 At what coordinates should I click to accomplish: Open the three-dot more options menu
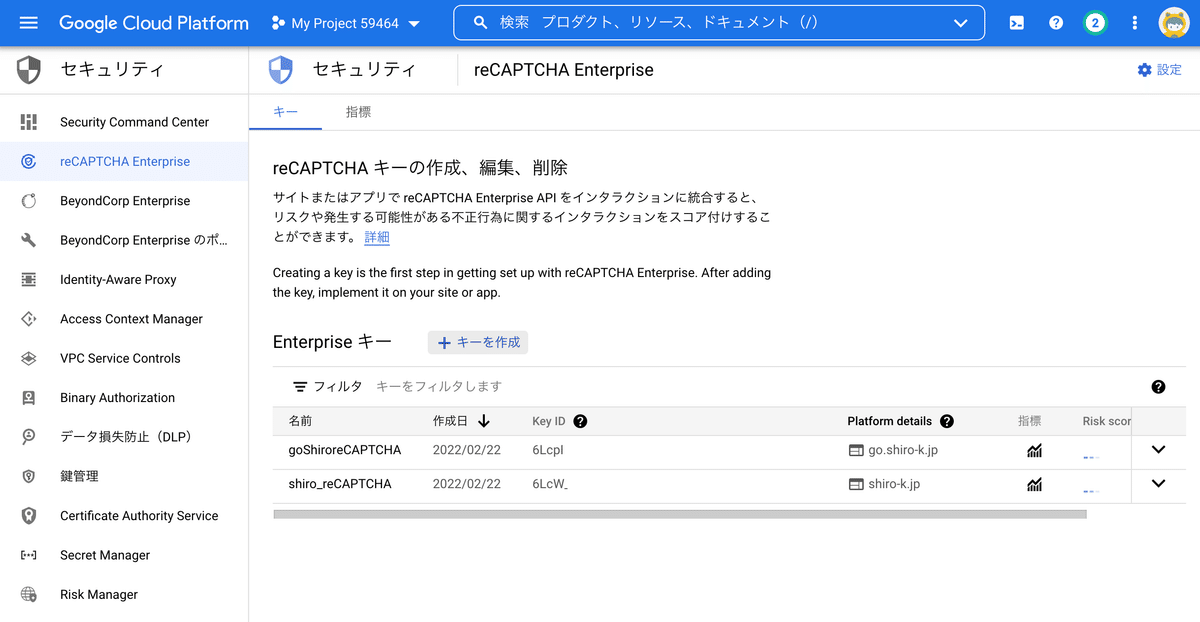click(x=1134, y=23)
